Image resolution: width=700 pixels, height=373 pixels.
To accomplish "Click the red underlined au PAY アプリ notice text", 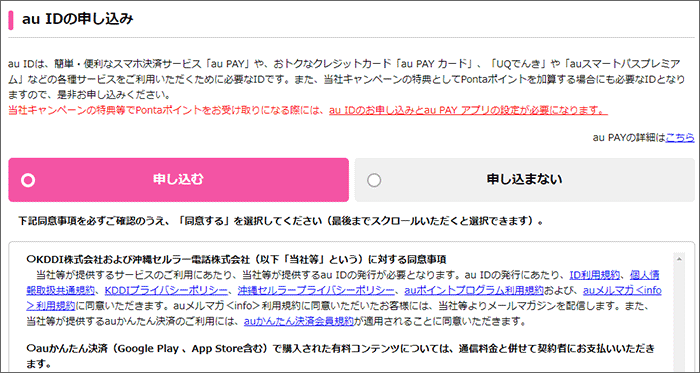I will (x=468, y=110).
